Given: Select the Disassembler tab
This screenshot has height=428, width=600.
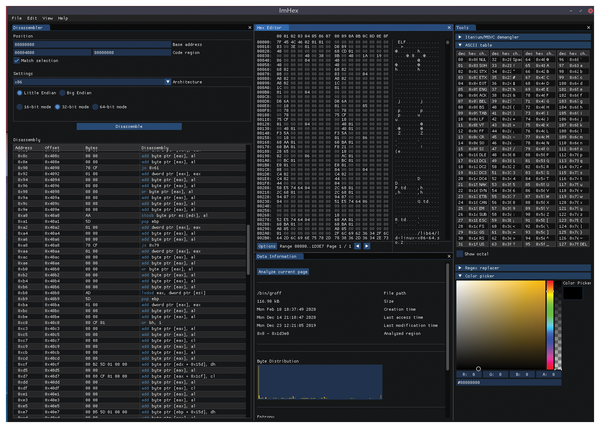Looking at the screenshot, I should click(31, 28).
